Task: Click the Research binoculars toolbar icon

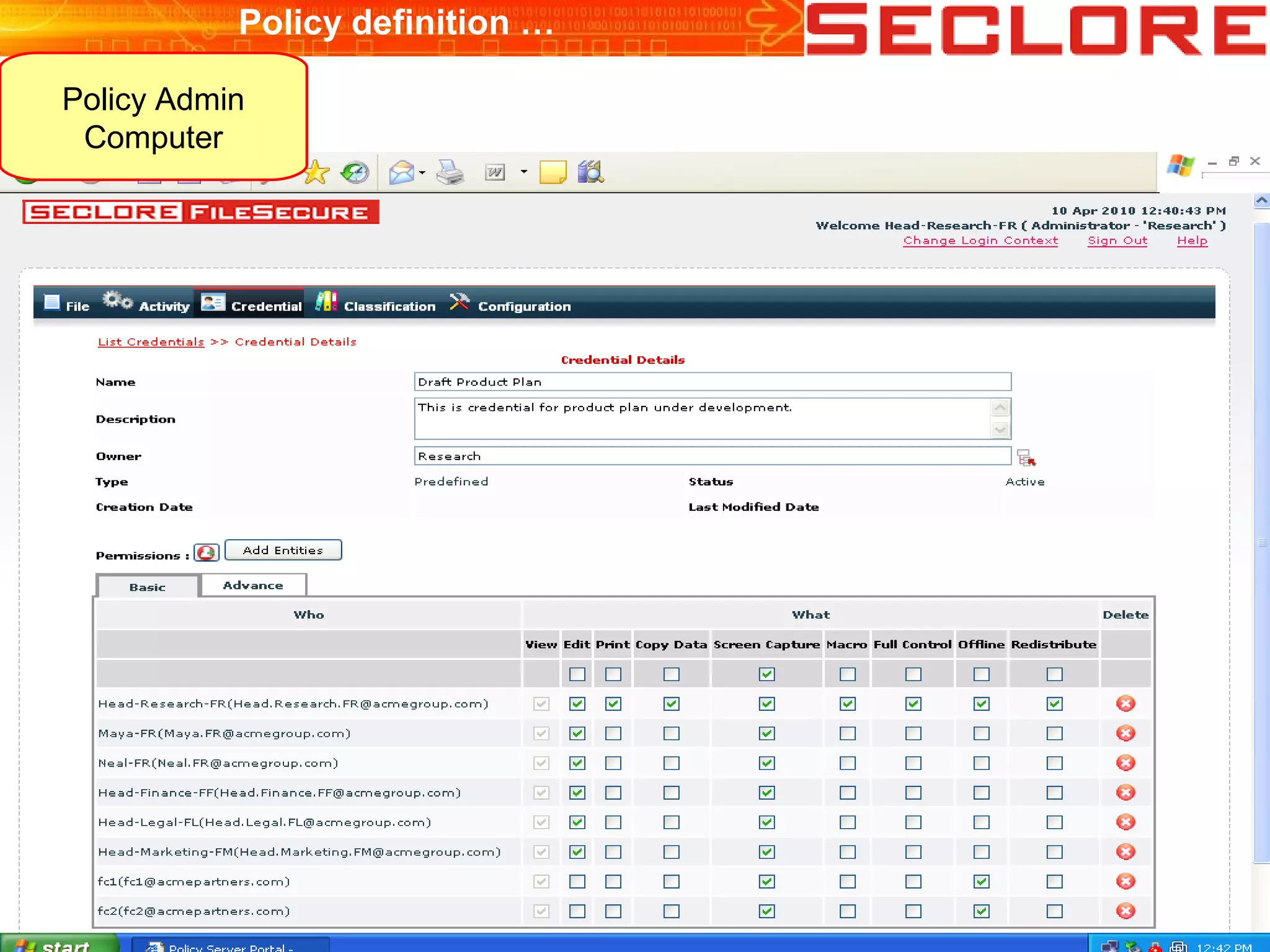Action: click(x=590, y=172)
